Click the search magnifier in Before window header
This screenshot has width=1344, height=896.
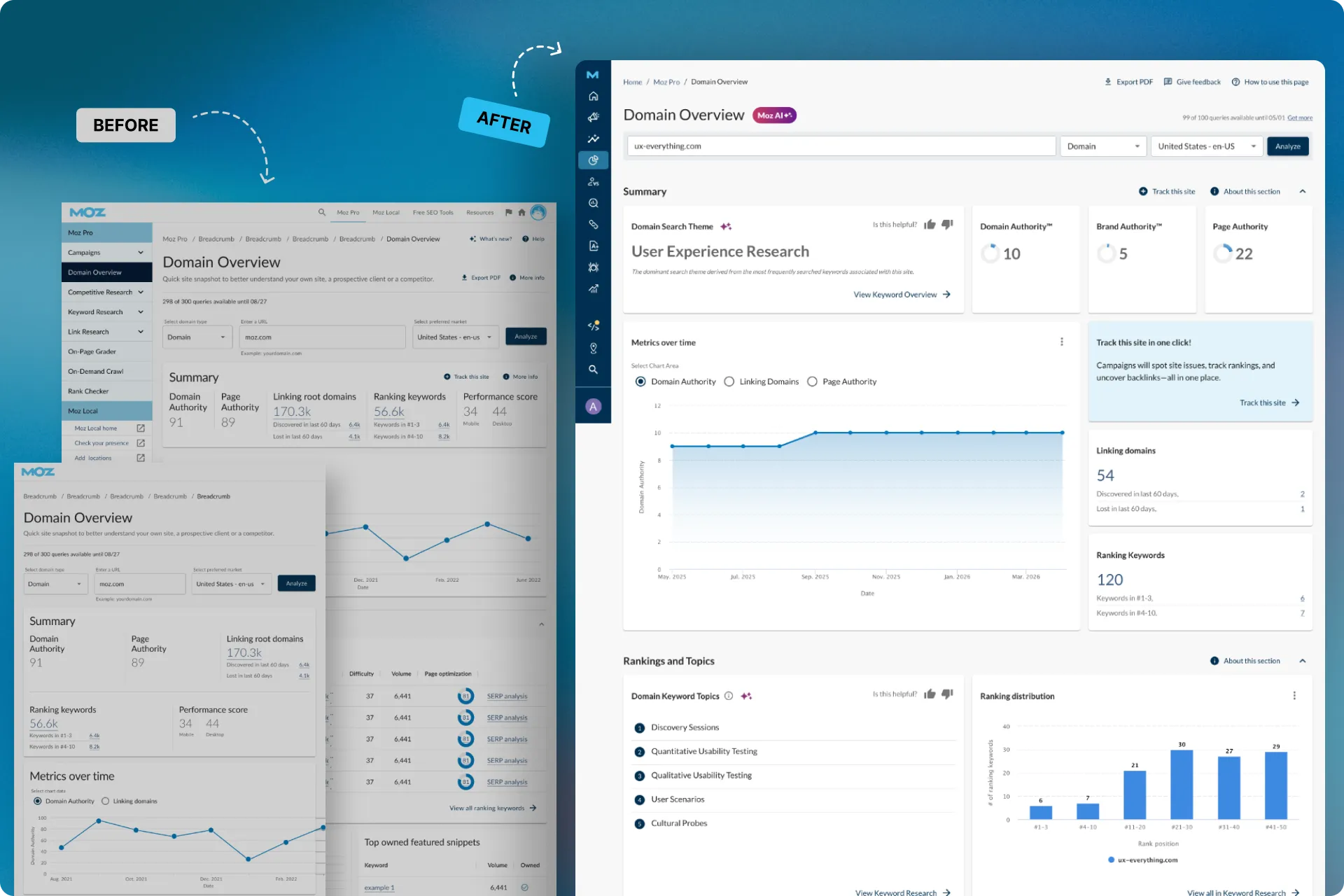322,212
